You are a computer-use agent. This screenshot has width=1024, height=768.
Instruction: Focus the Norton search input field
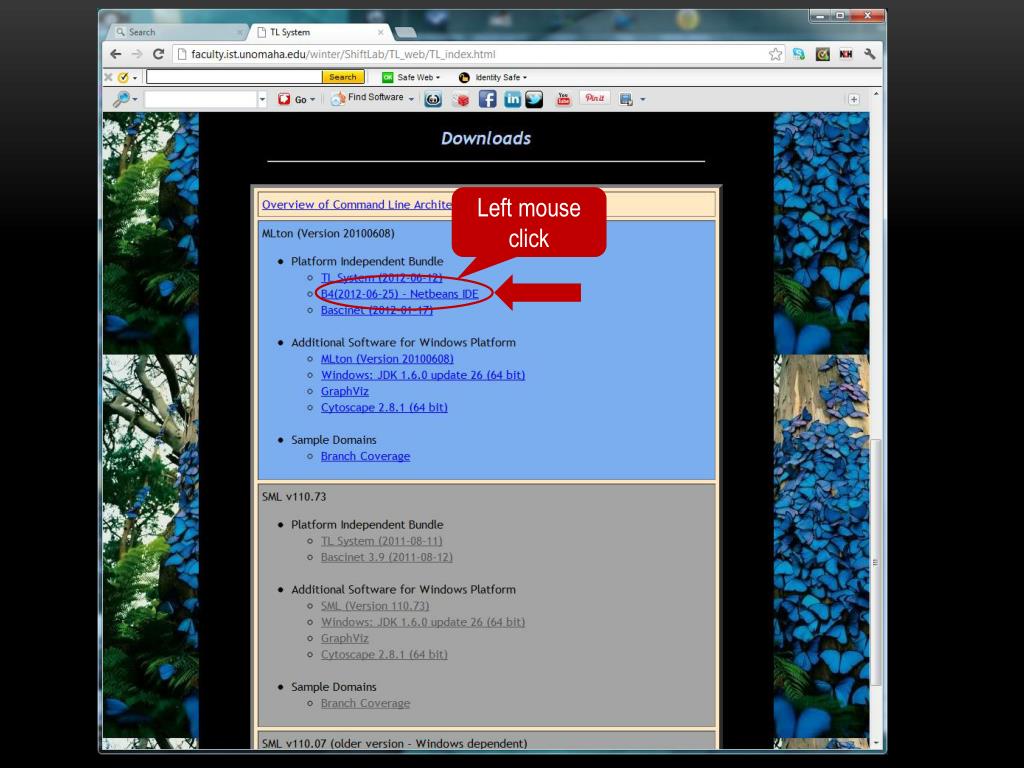click(x=234, y=77)
